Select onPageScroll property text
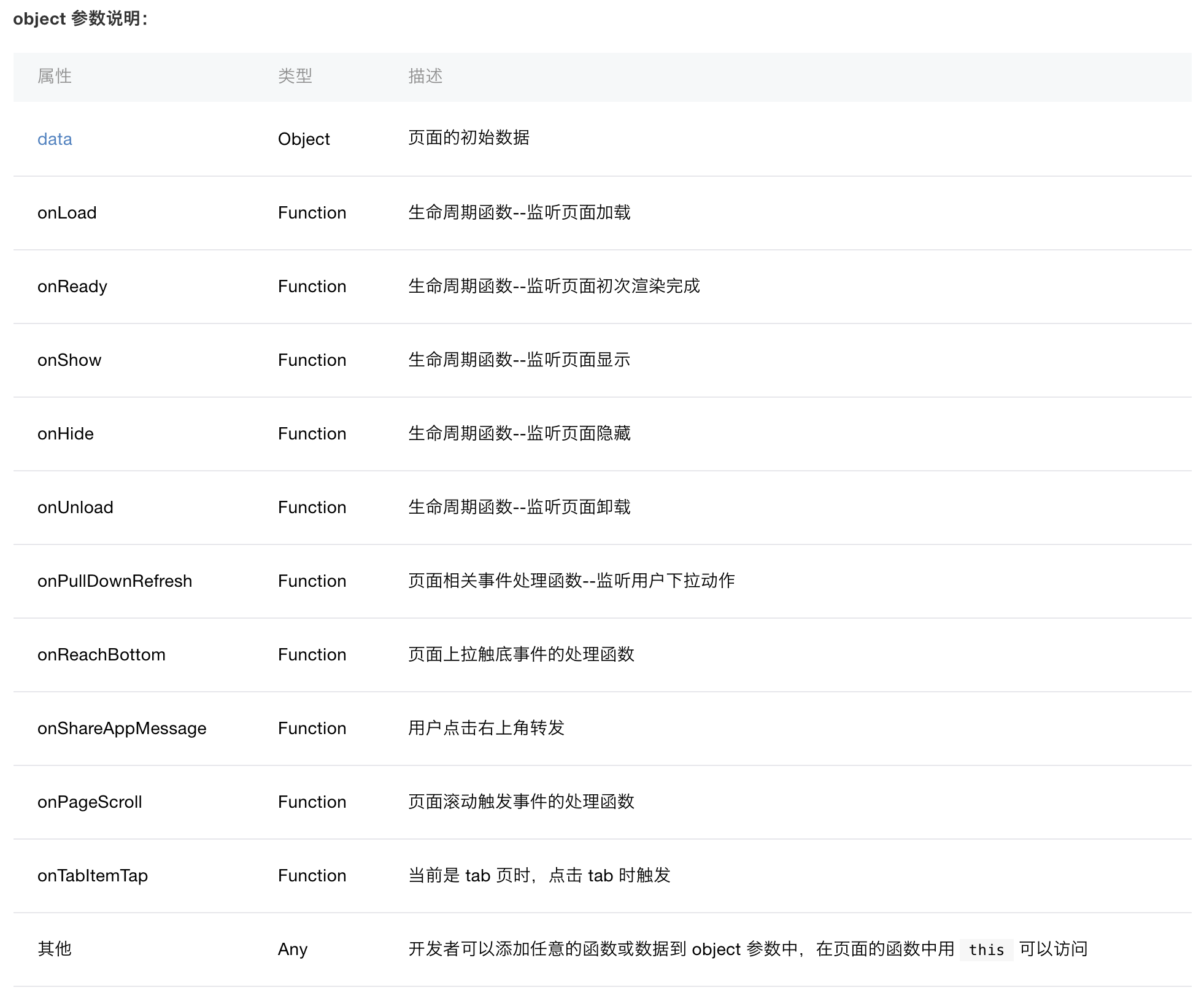The width and height of the screenshot is (1204, 998). (90, 802)
